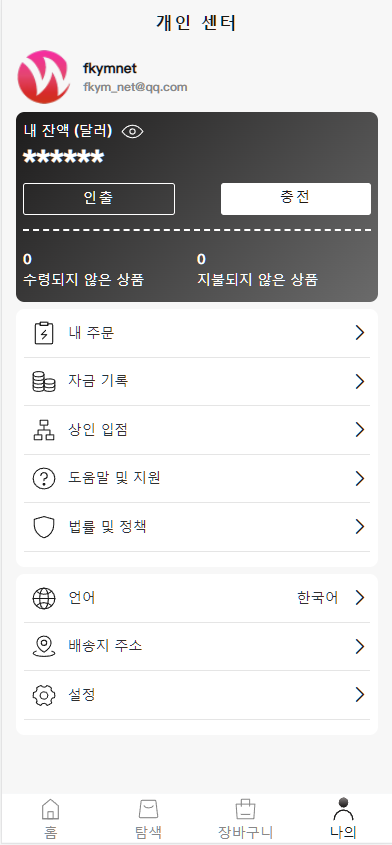Click the 상인 입점 hierarchy icon
The width and height of the screenshot is (392, 845).
pyautogui.click(x=44, y=430)
